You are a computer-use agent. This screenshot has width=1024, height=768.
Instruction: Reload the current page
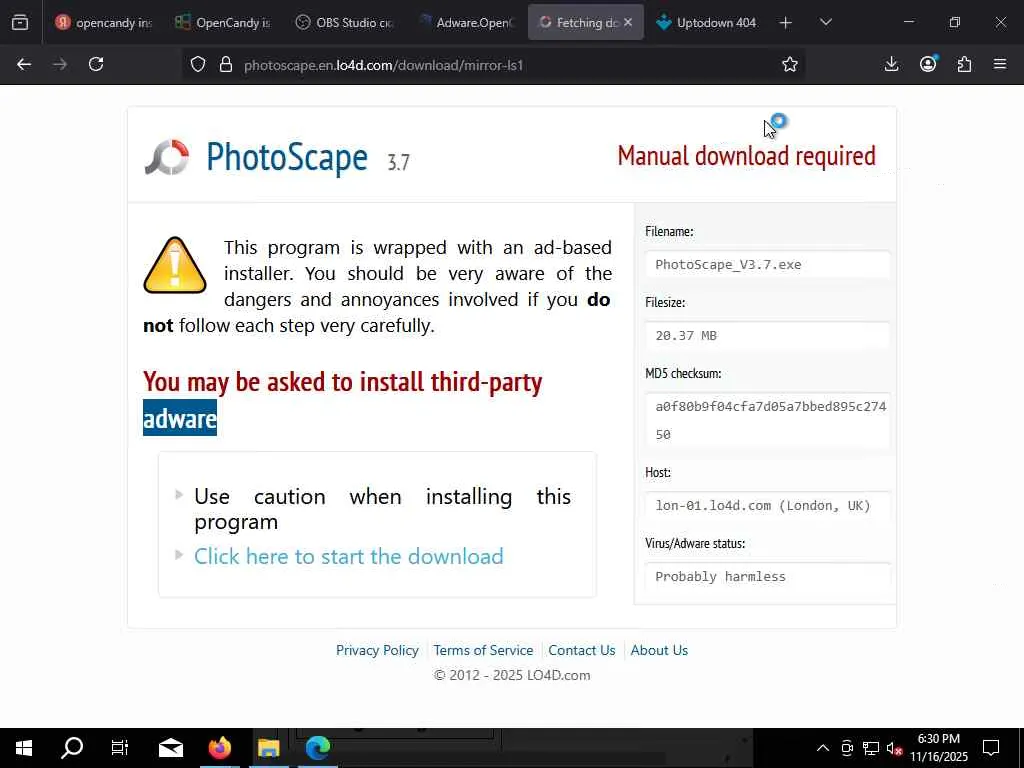[96, 64]
